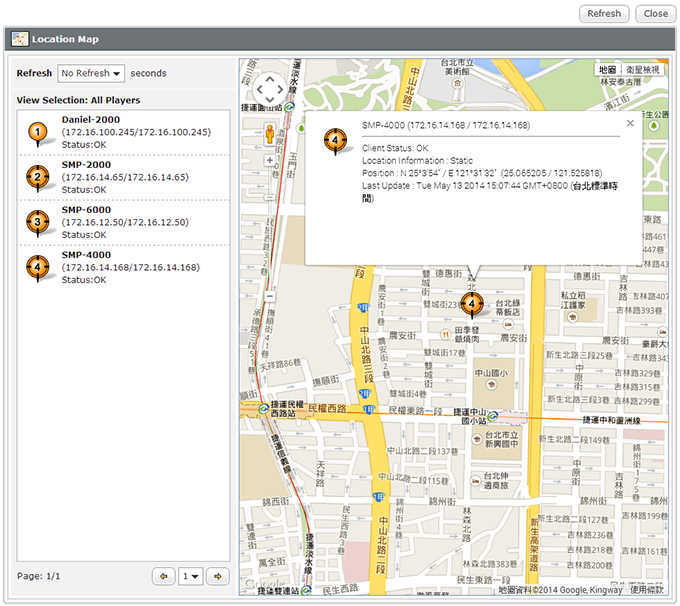This screenshot has height=606, width=680.
Task: Click the SMP-2000 marker icon in list
Action: [x=37, y=178]
